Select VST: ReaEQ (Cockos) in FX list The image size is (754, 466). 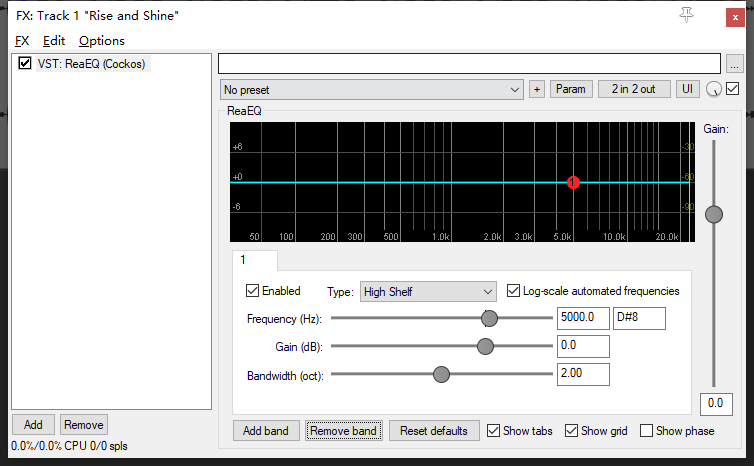tap(91, 63)
